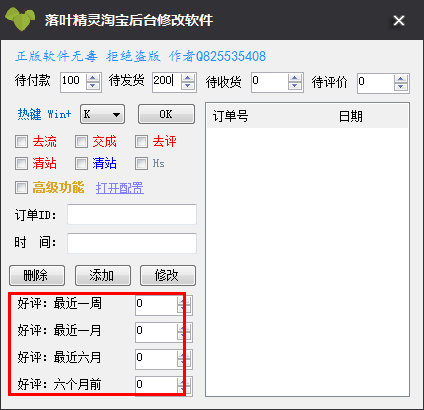Click the 作者Q825535408 text
424x410 pixels.
(x=217, y=56)
